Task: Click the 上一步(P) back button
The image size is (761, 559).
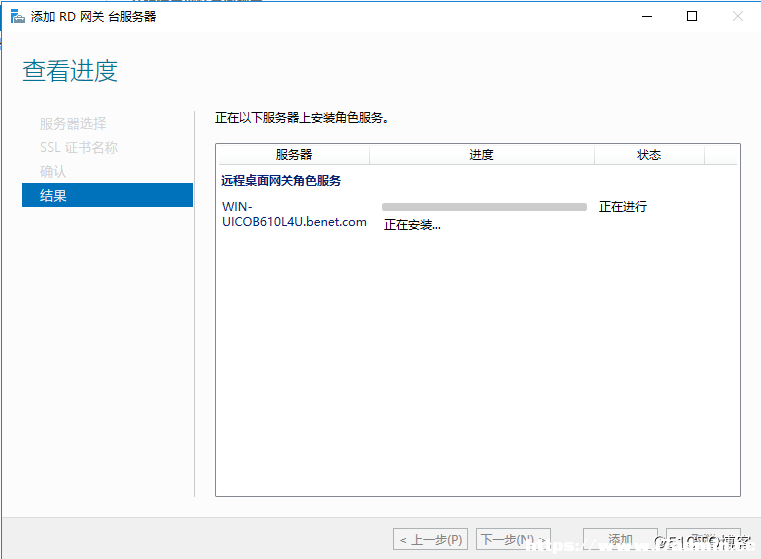Action: click(x=430, y=539)
